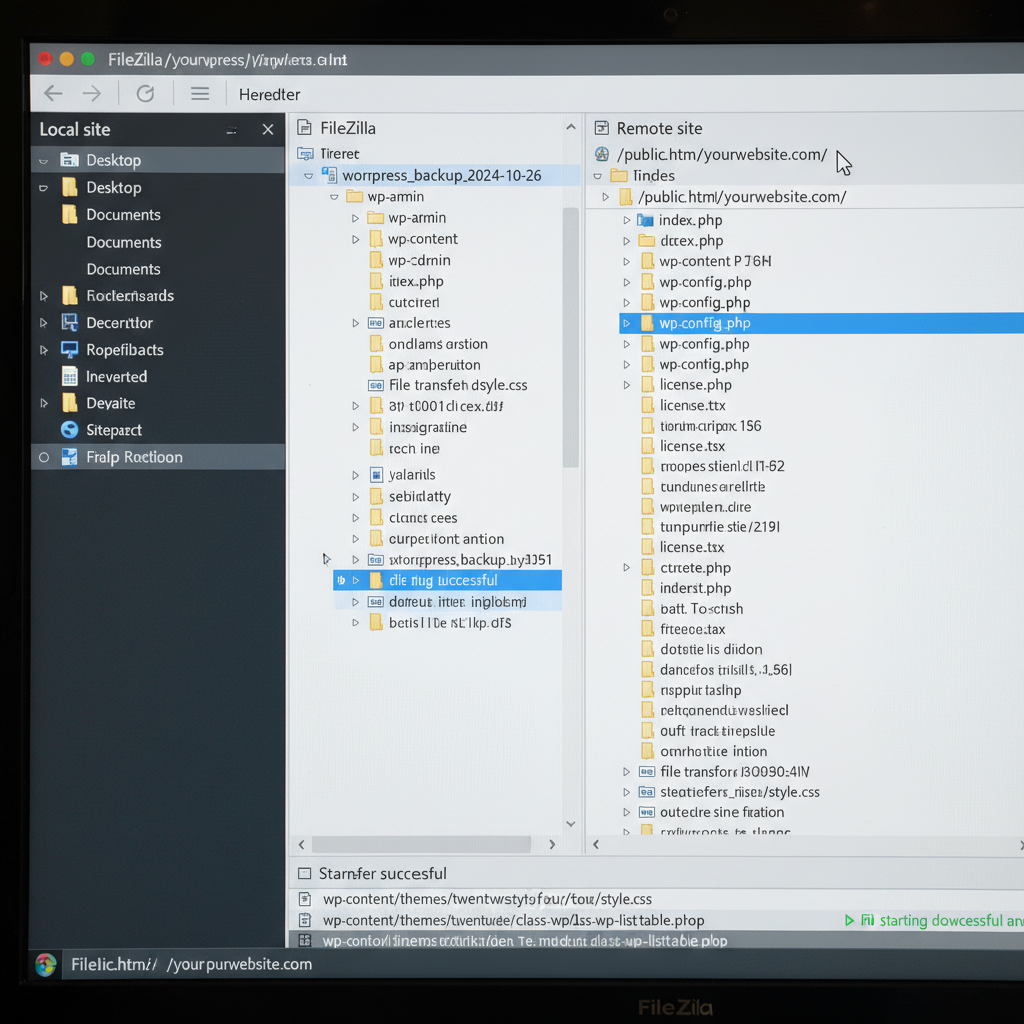The height and width of the screenshot is (1024, 1024).
Task: Click the colorful app icon in bottom bar
Action: pyautogui.click(x=46, y=965)
